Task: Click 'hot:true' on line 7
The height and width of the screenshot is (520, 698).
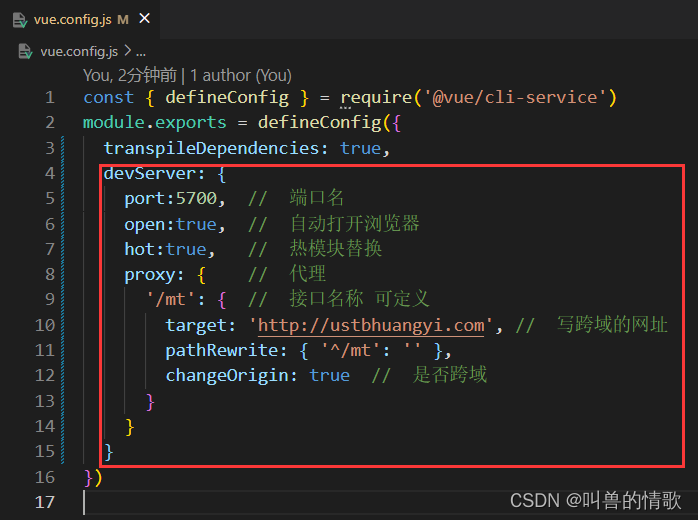Action: pos(165,249)
